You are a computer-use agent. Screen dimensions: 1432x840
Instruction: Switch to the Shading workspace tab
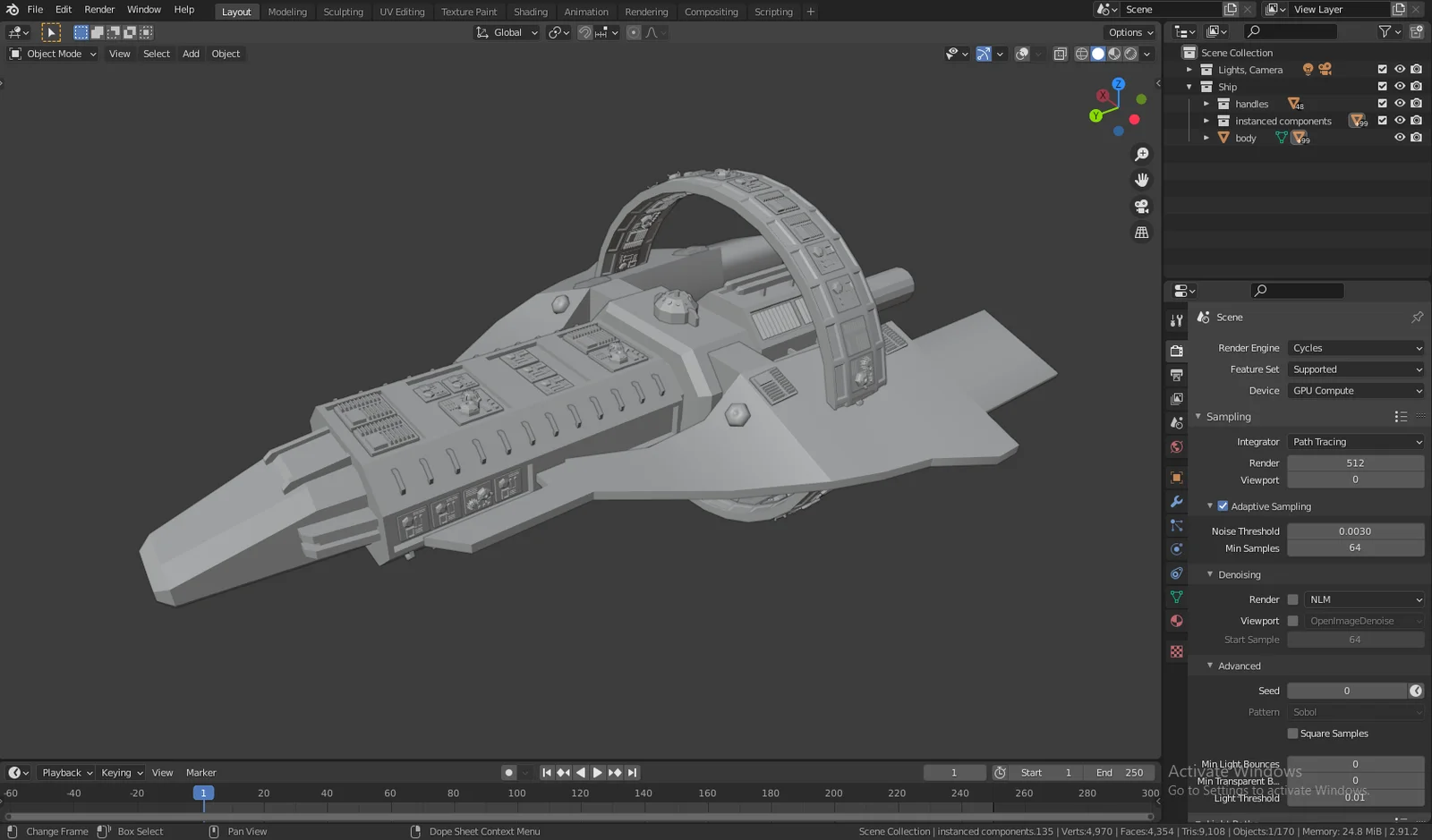[x=531, y=12]
